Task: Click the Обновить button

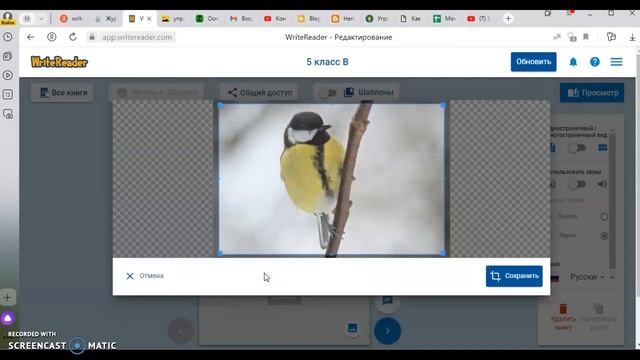Action: click(x=533, y=62)
